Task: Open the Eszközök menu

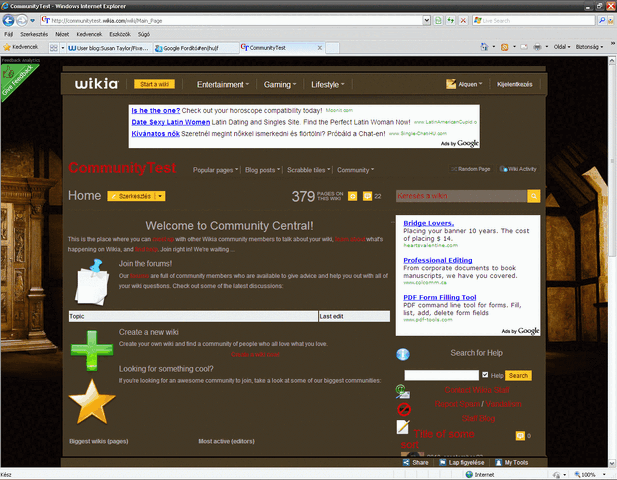Action: (x=120, y=34)
